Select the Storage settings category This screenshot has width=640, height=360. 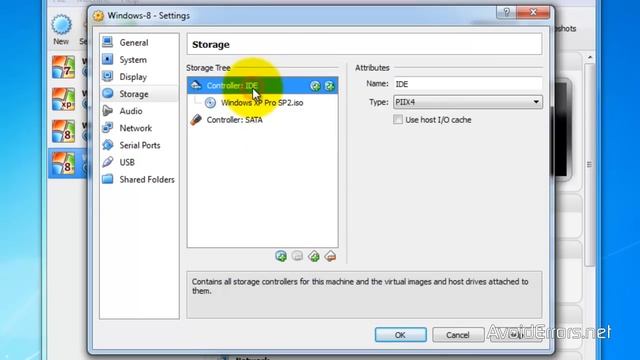click(x=134, y=94)
